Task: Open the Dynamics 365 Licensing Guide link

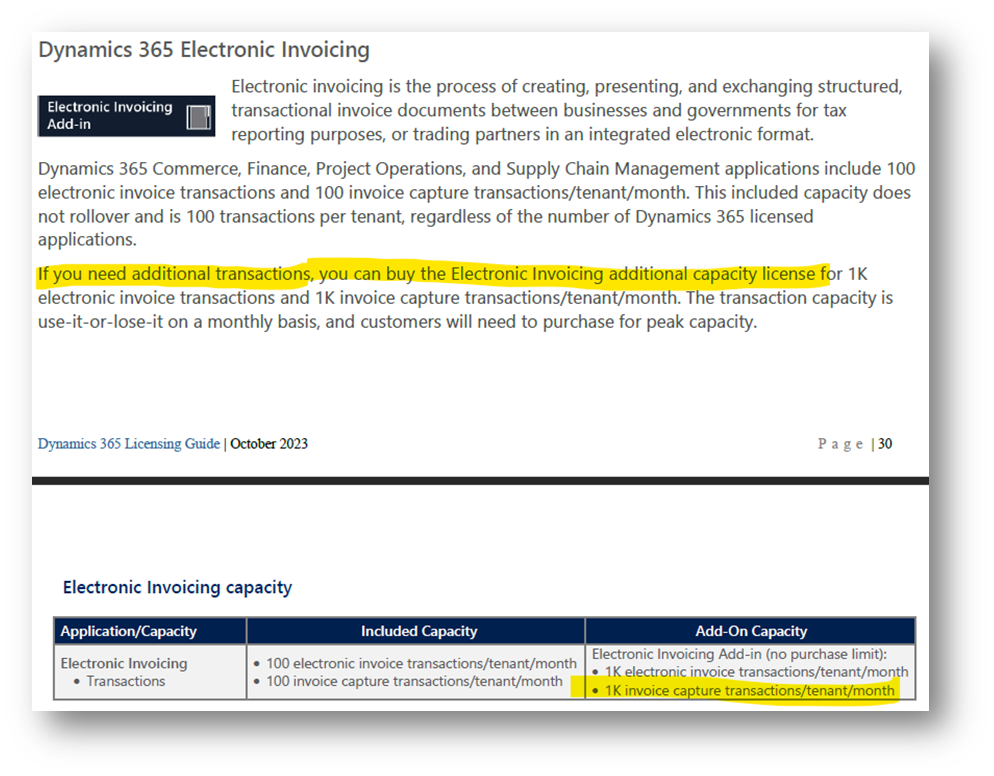Action: coord(129,444)
